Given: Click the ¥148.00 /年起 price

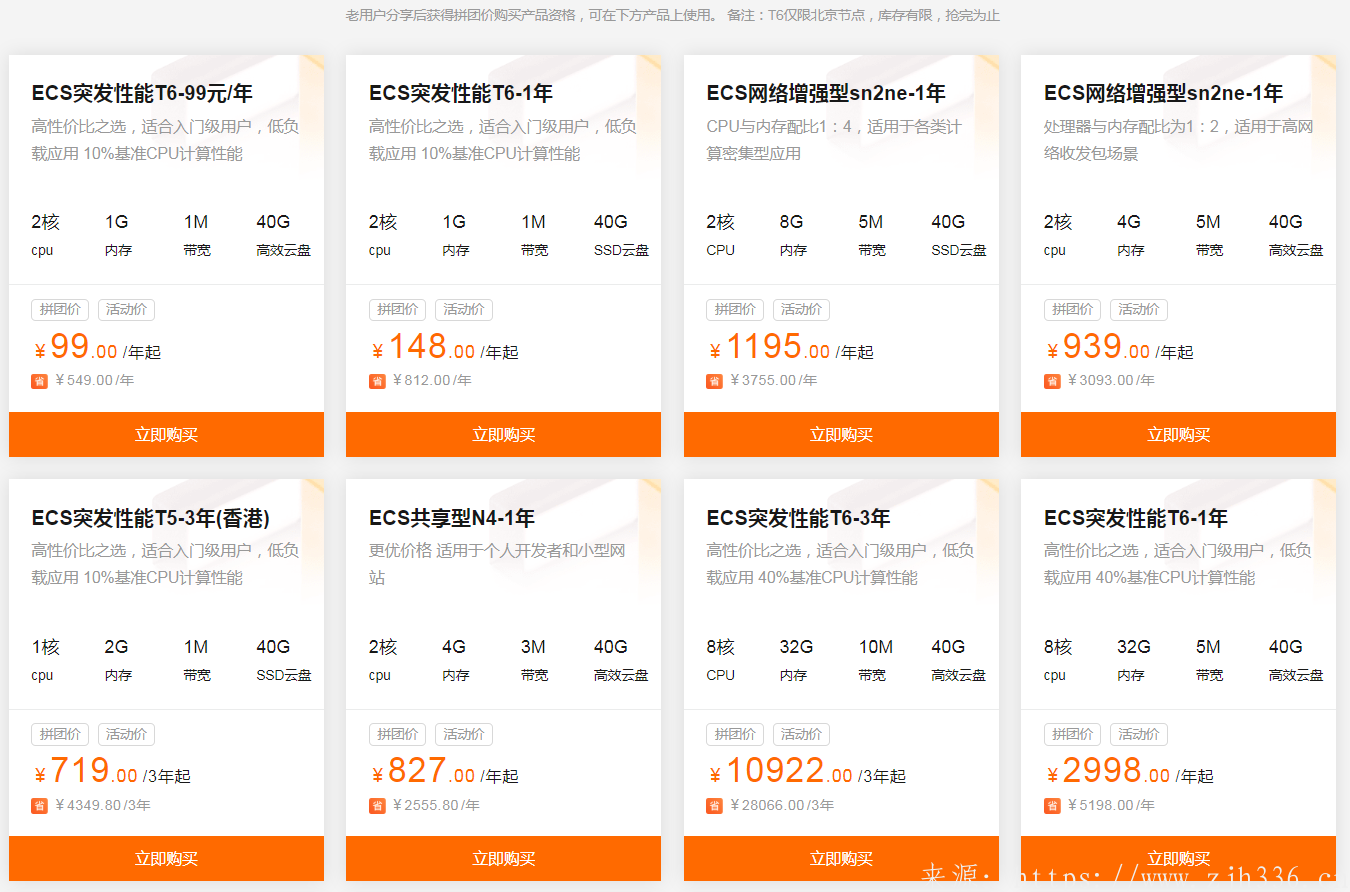Looking at the screenshot, I should pyautogui.click(x=445, y=348).
